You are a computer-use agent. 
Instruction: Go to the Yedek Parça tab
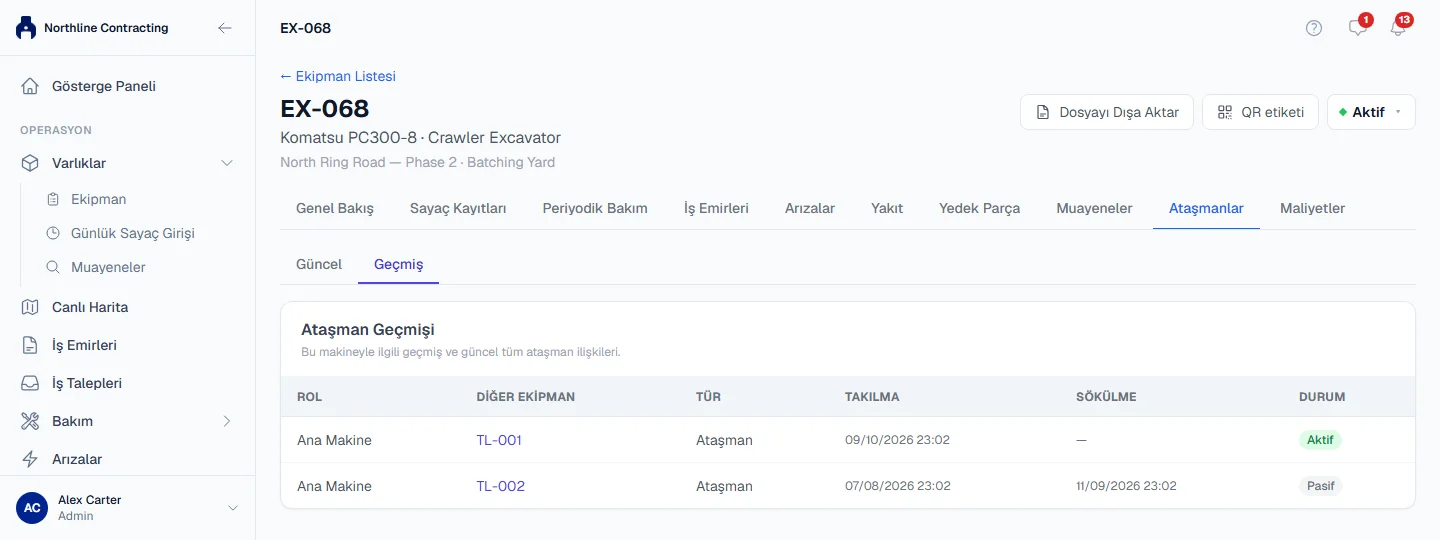click(x=979, y=208)
